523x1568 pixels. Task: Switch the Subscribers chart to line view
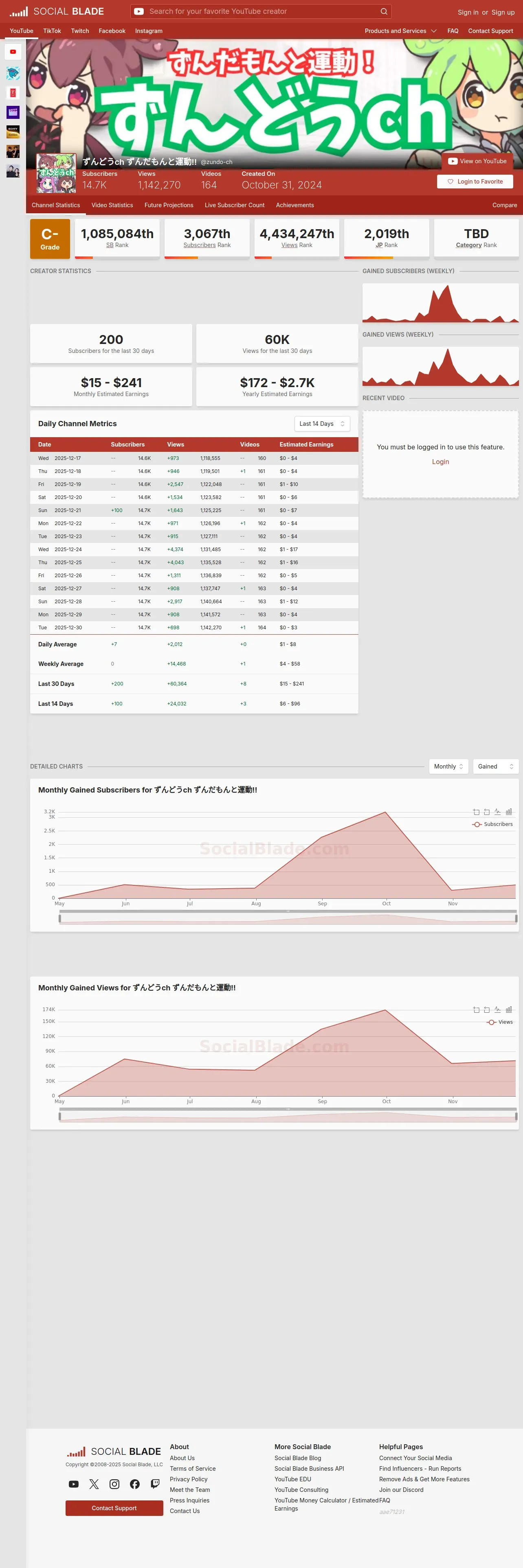[497, 812]
